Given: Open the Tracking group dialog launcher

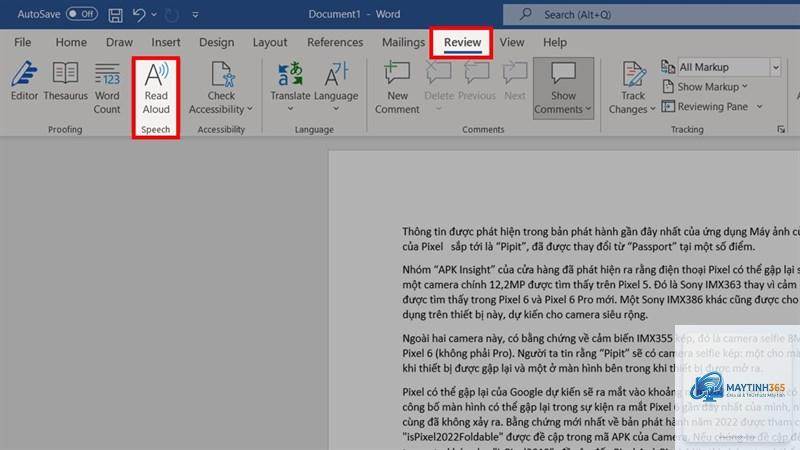Looking at the screenshot, I should [781, 130].
